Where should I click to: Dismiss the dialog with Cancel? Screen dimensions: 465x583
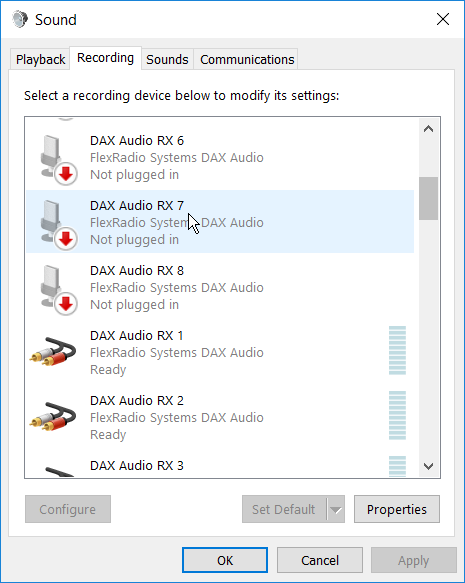pos(320,560)
